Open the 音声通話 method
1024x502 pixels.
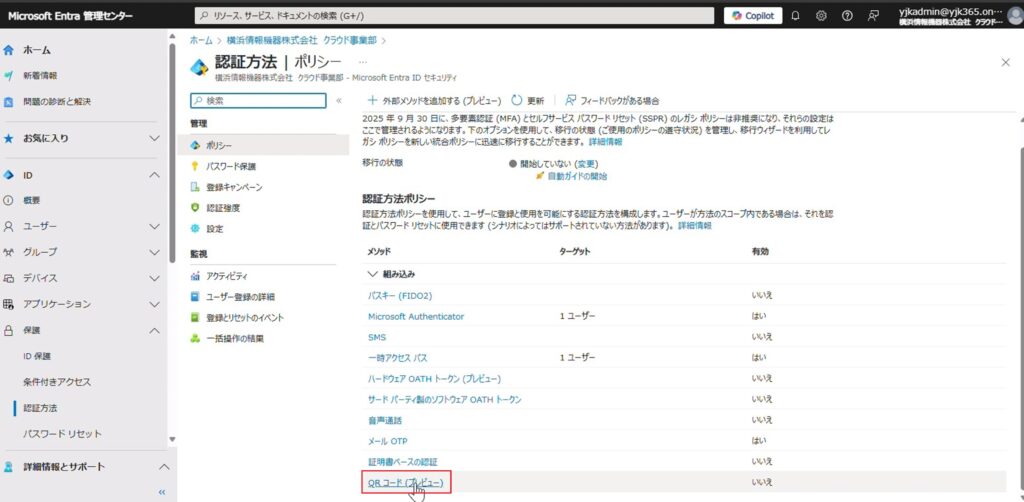coord(385,420)
